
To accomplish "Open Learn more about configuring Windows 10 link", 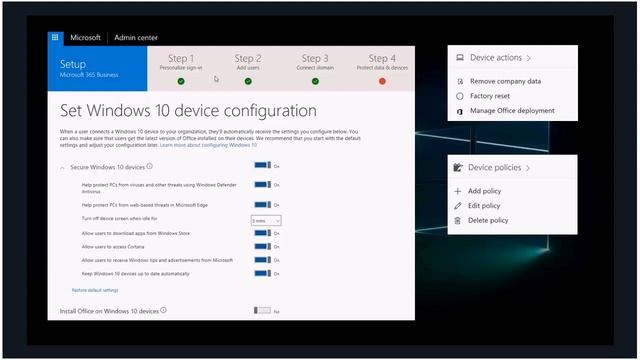I will [208, 145].
